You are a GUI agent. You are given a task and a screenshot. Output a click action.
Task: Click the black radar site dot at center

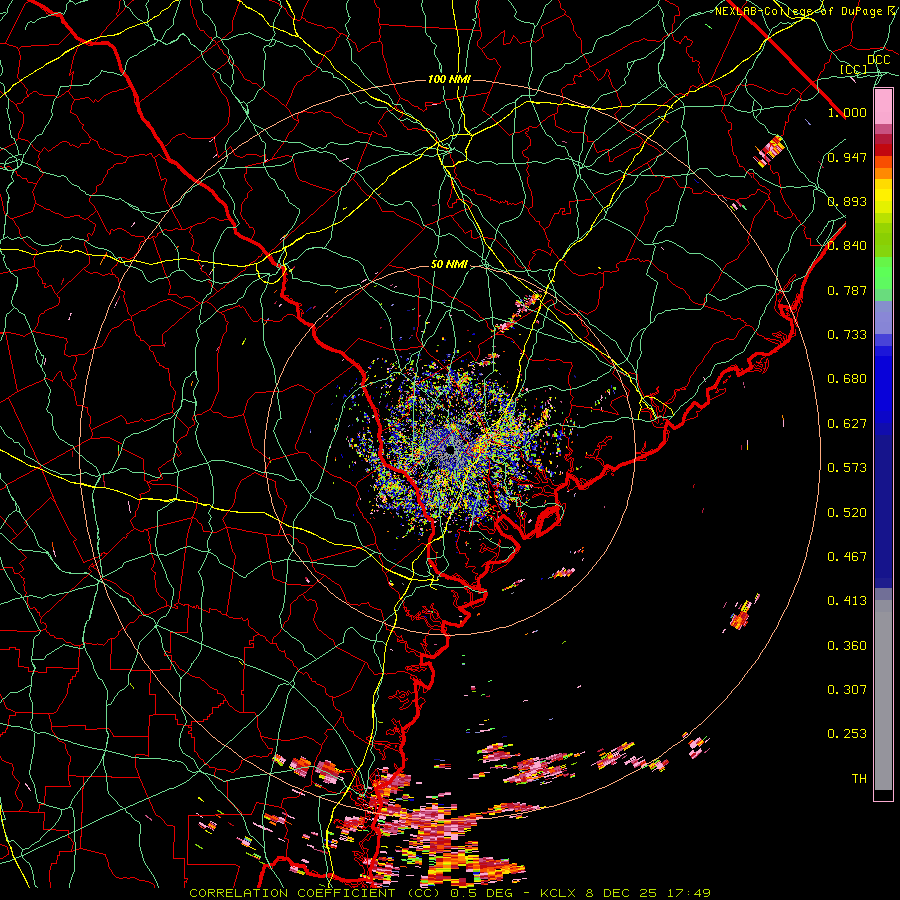point(451,451)
